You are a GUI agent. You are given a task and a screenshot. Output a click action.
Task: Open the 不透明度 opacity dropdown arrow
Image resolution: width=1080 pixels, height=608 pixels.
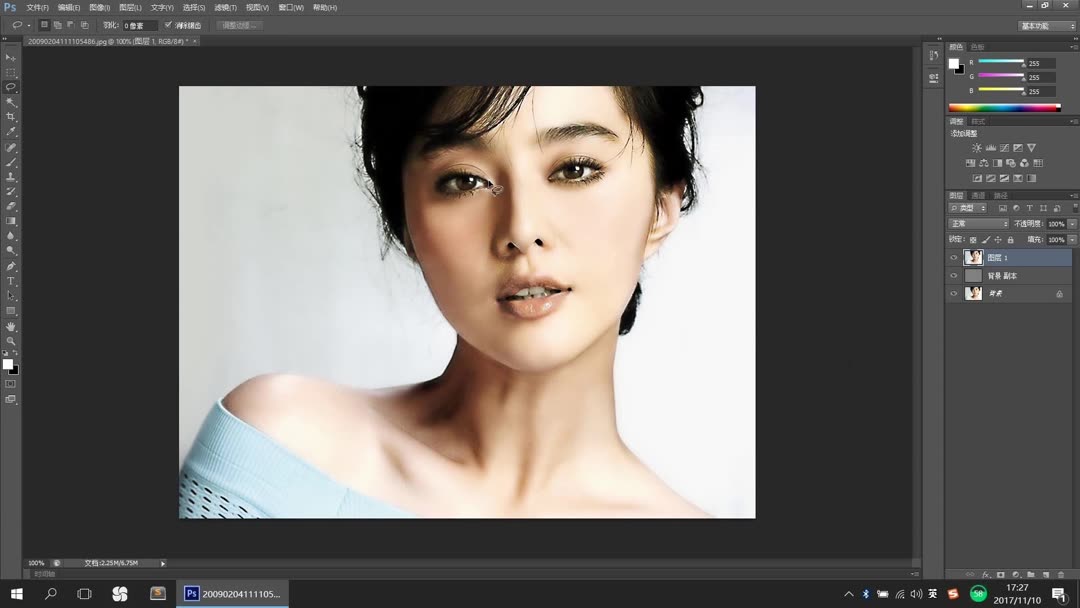(x=1070, y=223)
